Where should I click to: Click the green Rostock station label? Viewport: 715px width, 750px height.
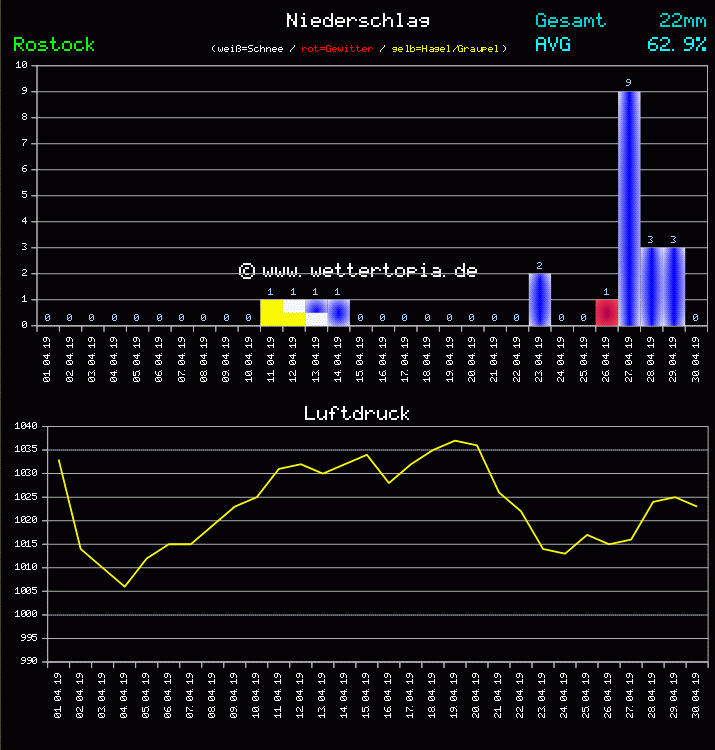click(x=54, y=45)
